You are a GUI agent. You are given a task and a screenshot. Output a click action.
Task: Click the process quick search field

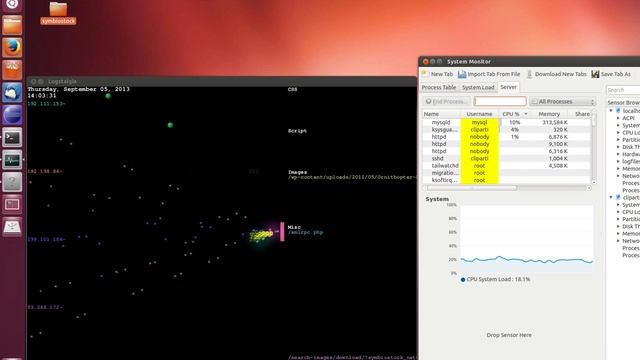pyautogui.click(x=500, y=101)
